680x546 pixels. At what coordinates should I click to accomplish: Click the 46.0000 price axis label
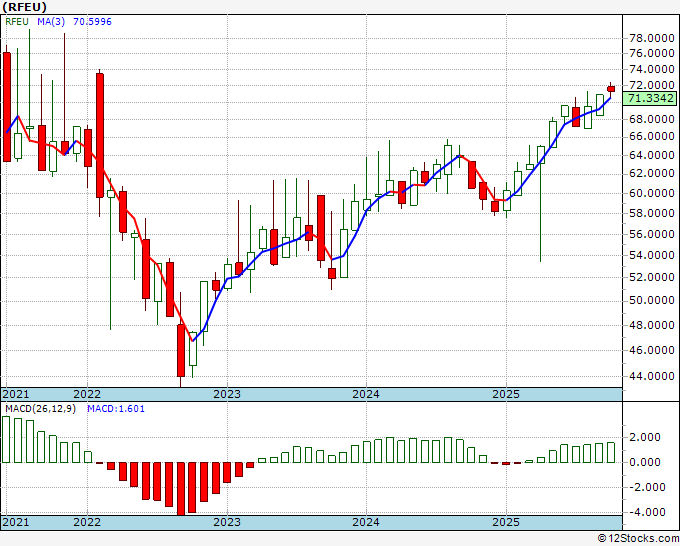651,350
